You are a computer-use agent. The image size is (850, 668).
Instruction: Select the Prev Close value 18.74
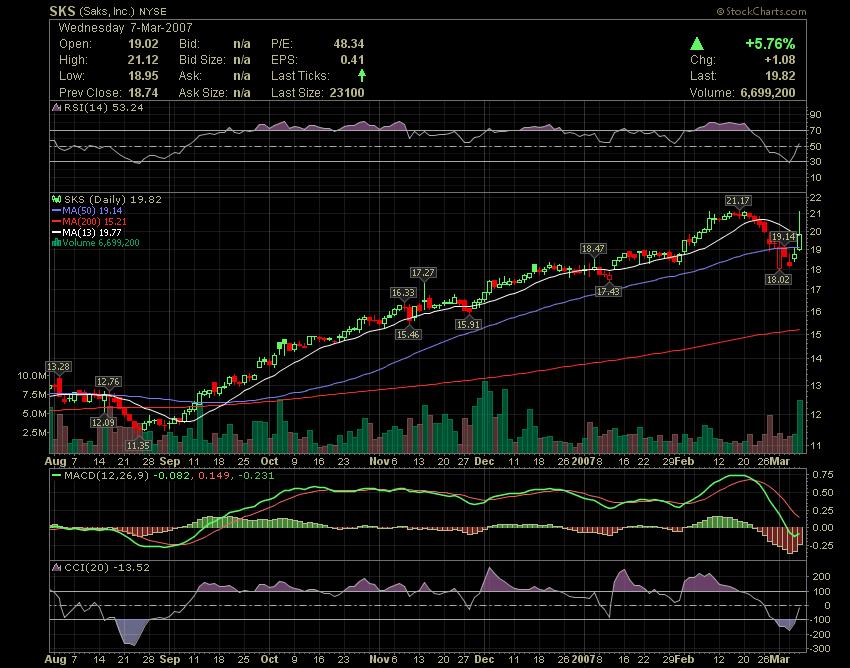[x=143, y=93]
